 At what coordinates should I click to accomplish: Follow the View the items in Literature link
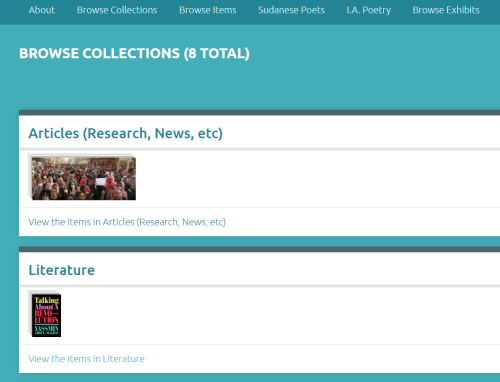pos(86,359)
